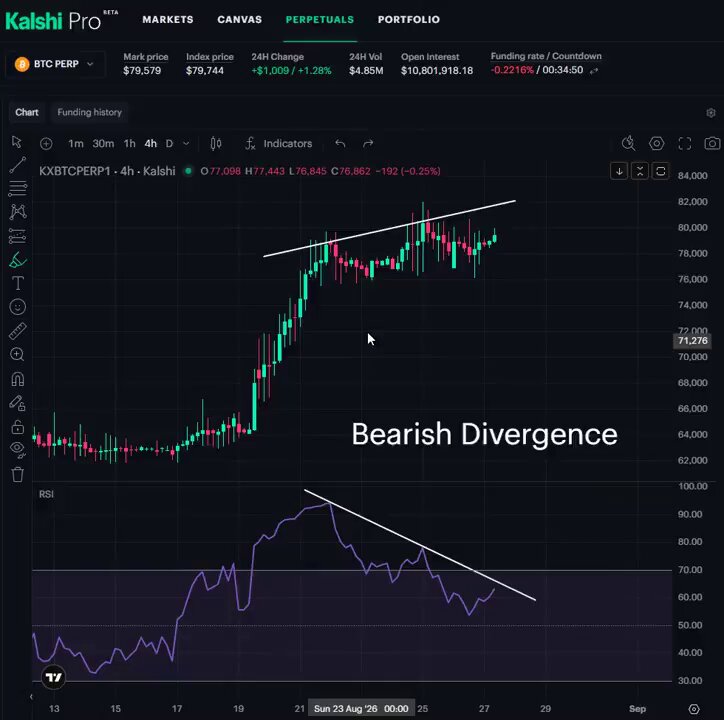Select the Bearish Divergence text annotation

(x=484, y=434)
